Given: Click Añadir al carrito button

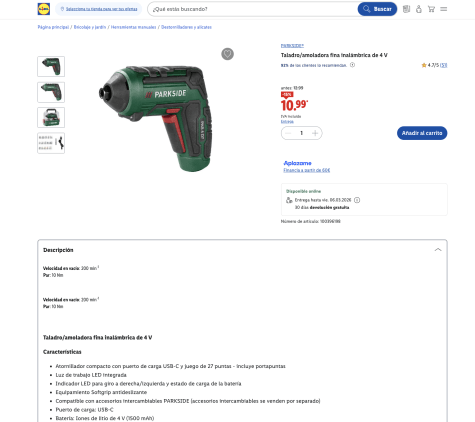Looking at the screenshot, I should point(422,133).
